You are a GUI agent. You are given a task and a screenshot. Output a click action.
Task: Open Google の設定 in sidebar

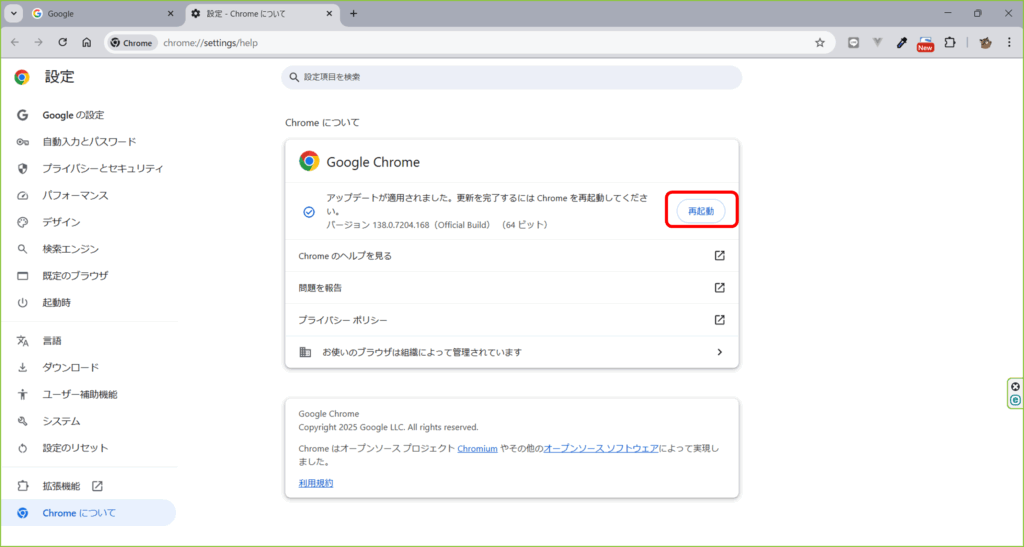[x=73, y=115]
